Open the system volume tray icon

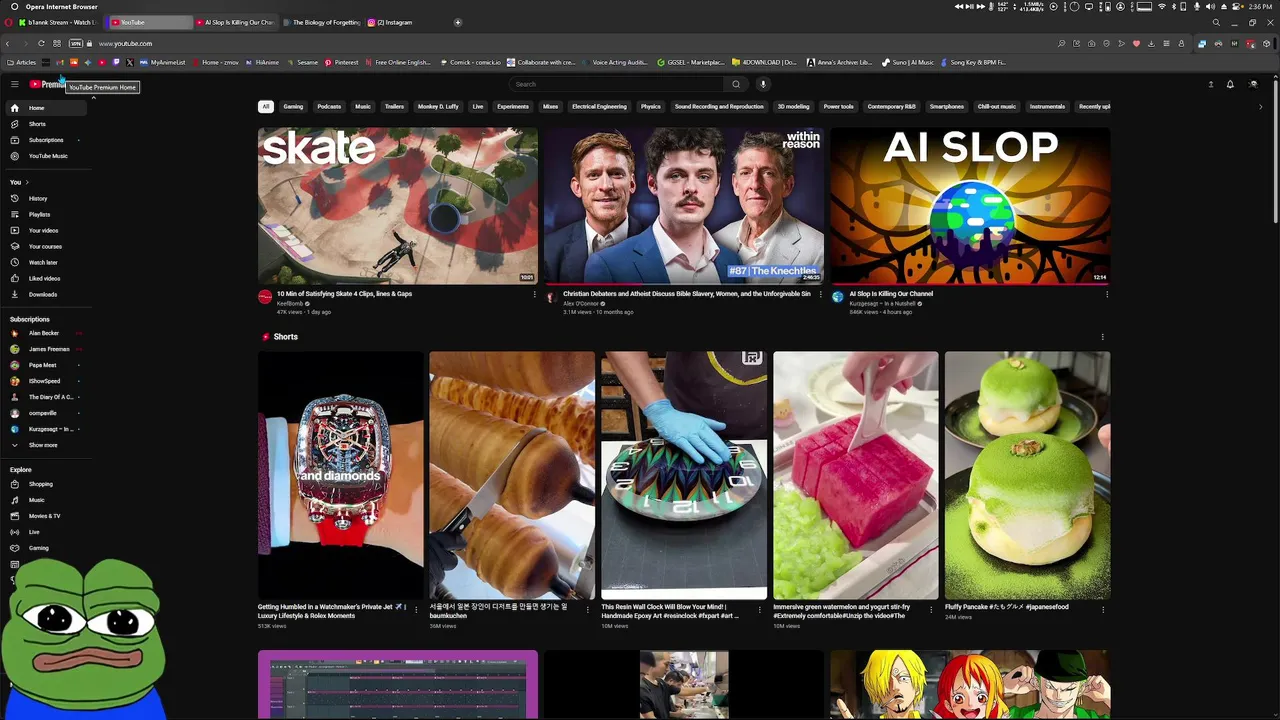(1210, 6)
